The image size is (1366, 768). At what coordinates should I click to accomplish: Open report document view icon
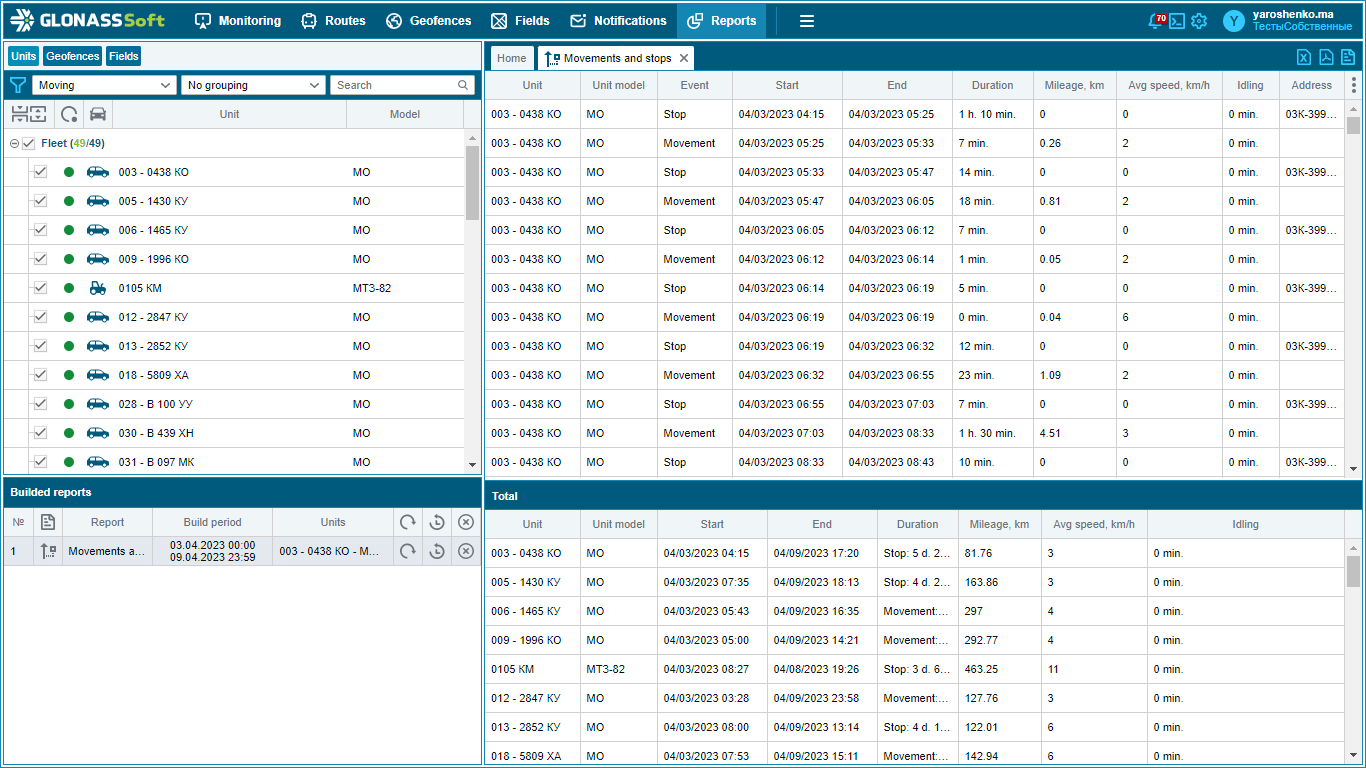click(1348, 57)
